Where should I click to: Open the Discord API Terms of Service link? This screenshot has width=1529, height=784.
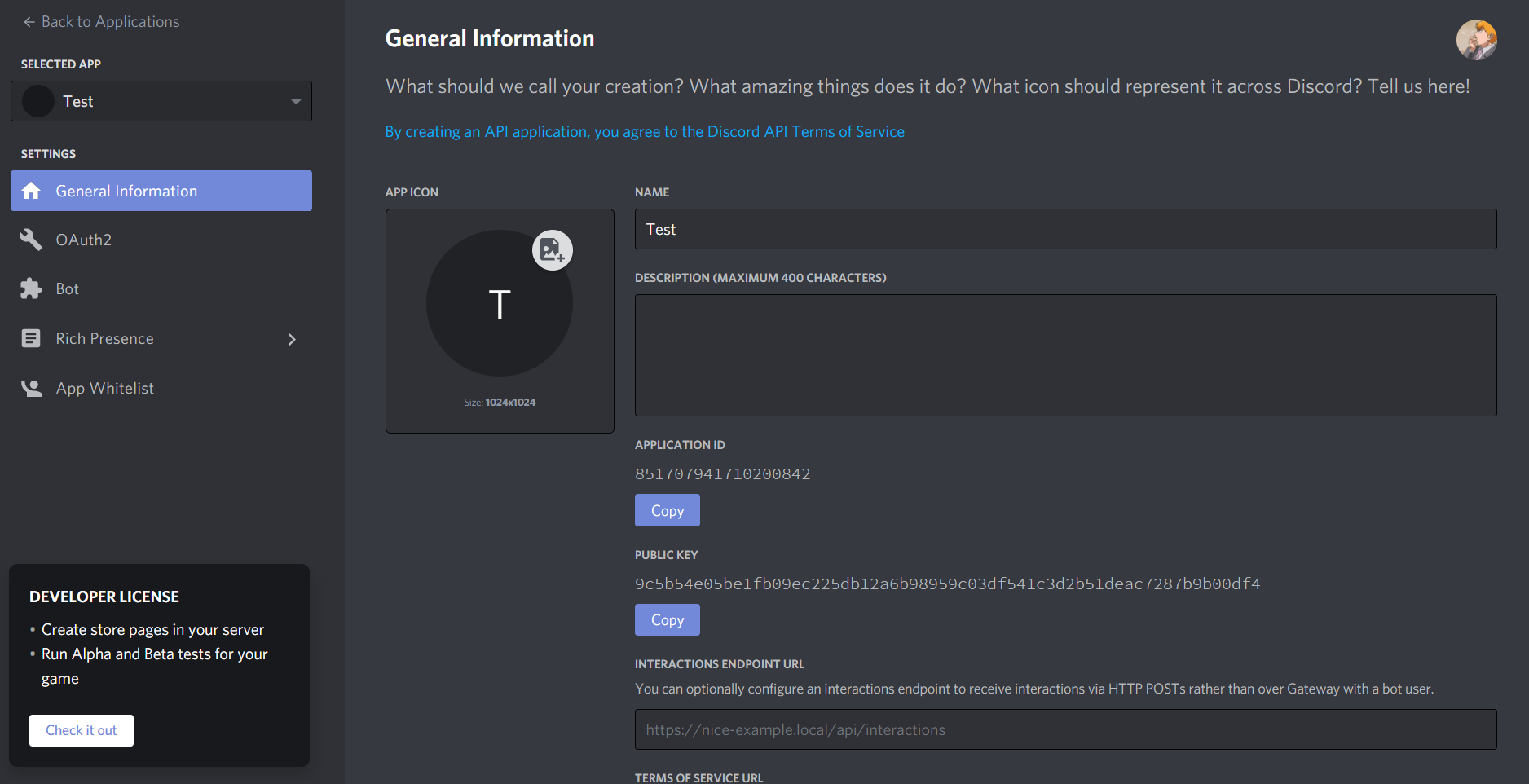coord(645,131)
